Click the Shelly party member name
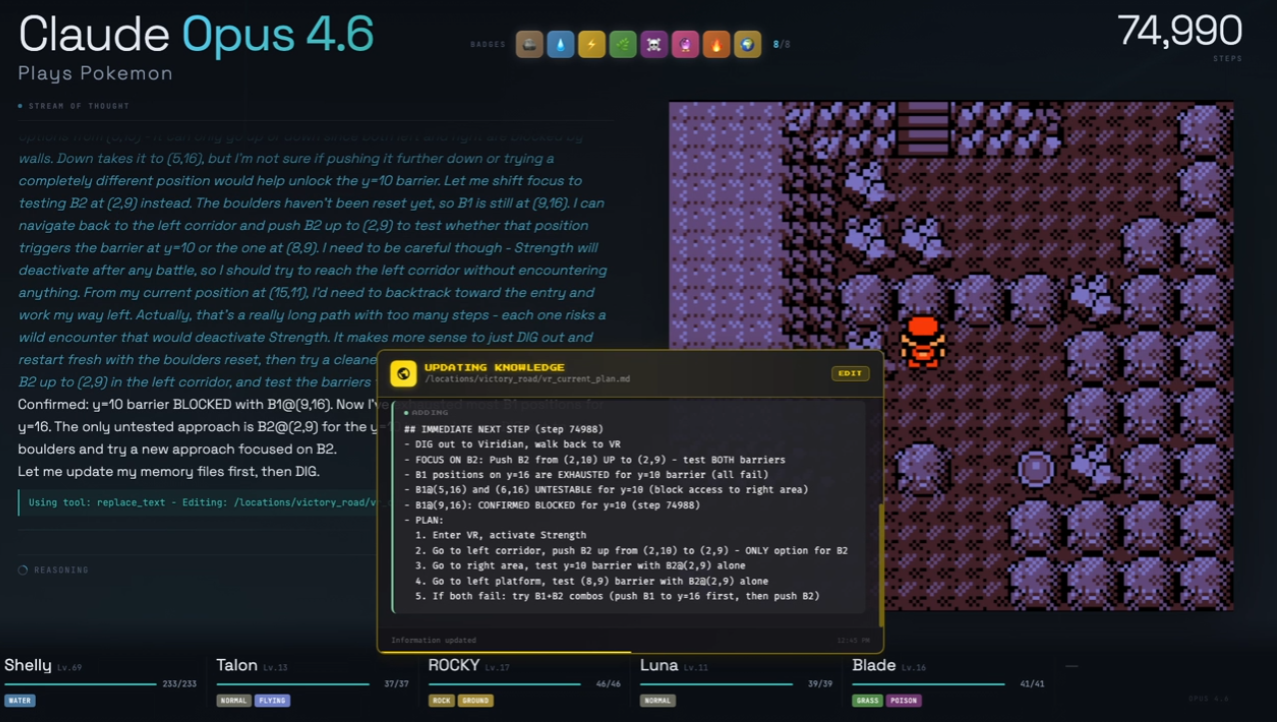Viewport: 1277px width, 722px height. 28,665
